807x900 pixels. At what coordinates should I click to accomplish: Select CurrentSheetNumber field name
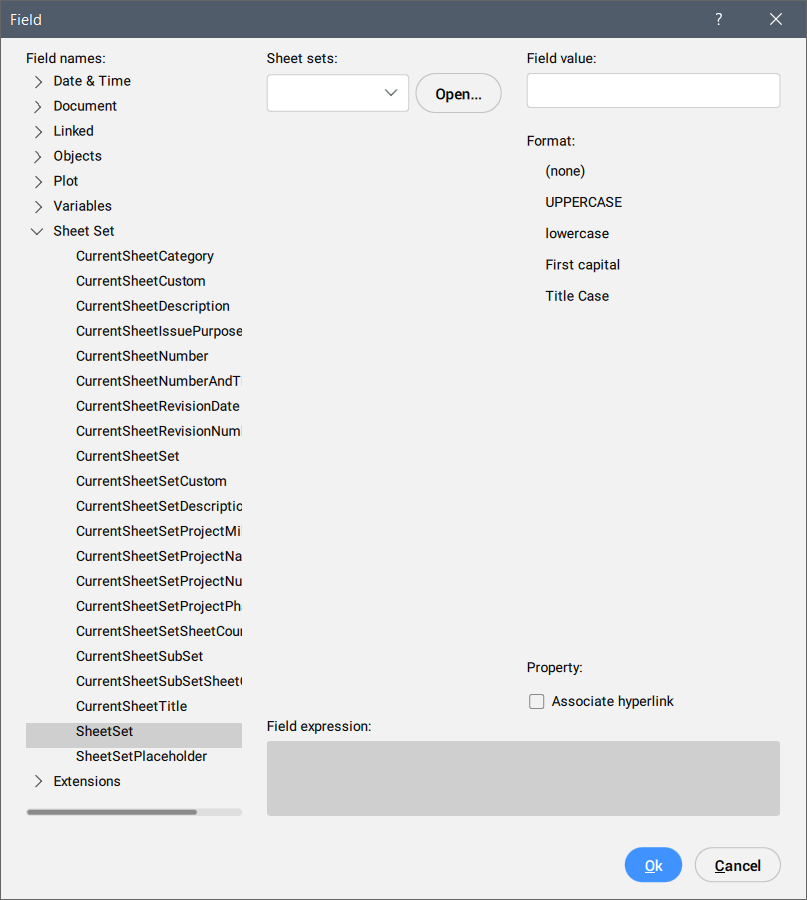point(142,356)
